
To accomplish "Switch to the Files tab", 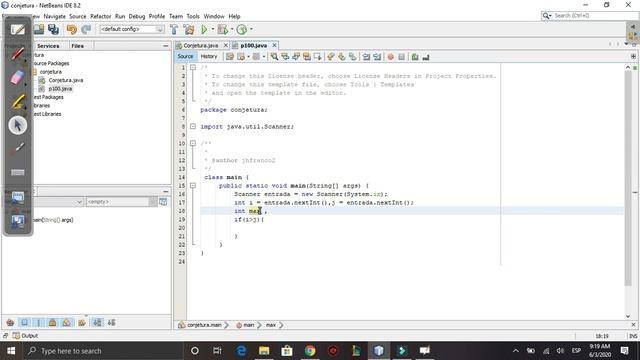I will click(x=78, y=46).
